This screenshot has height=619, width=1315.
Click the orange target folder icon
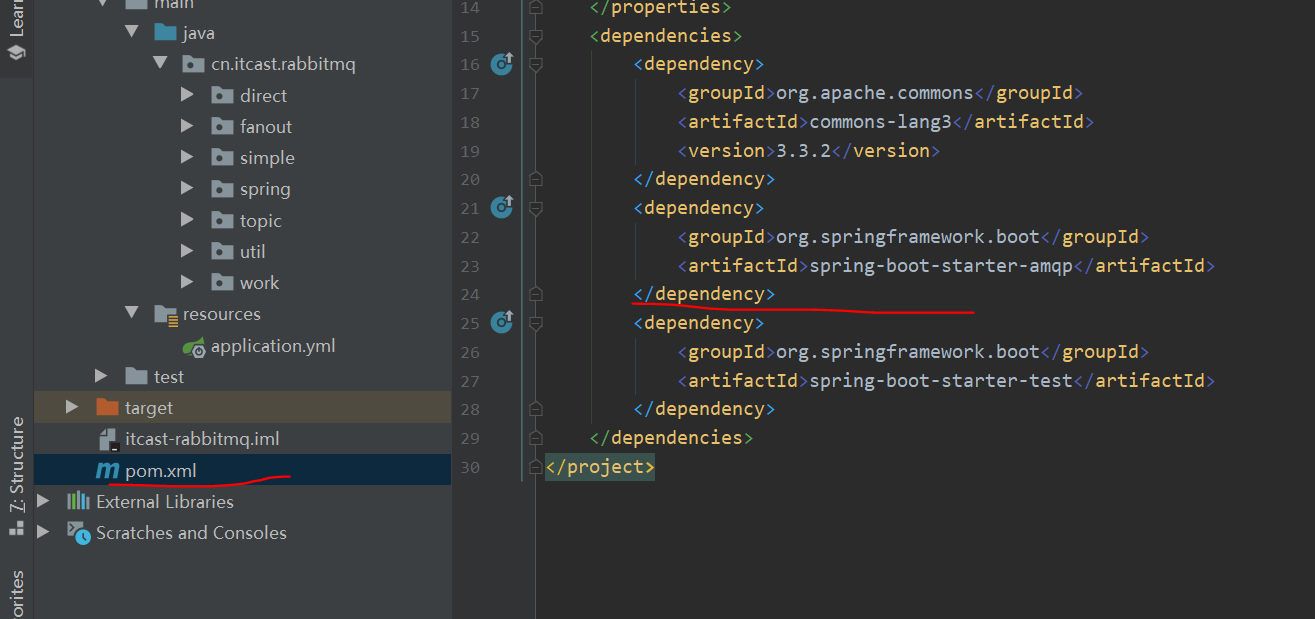[107, 407]
